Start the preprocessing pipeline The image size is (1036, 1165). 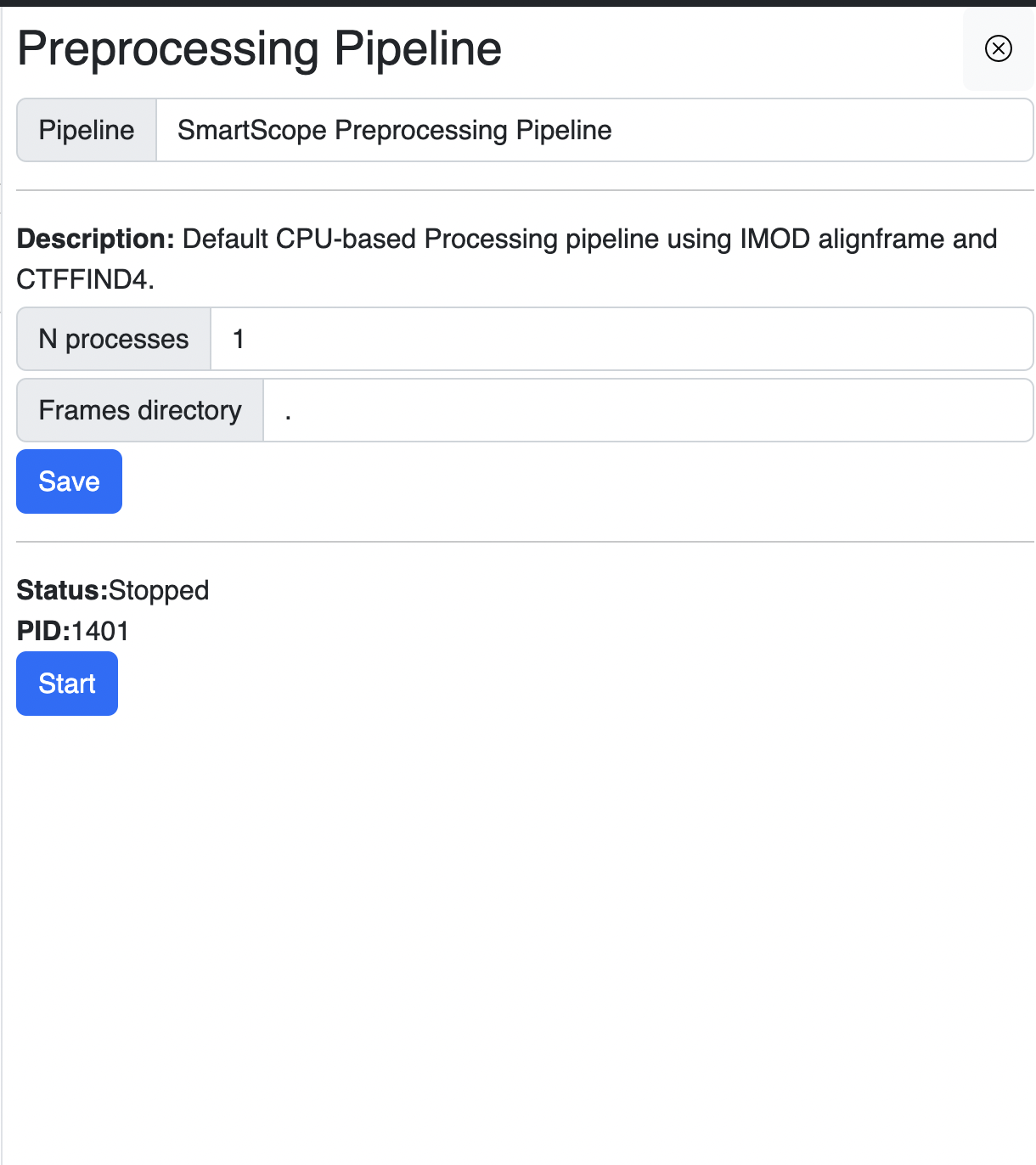pyautogui.click(x=67, y=684)
